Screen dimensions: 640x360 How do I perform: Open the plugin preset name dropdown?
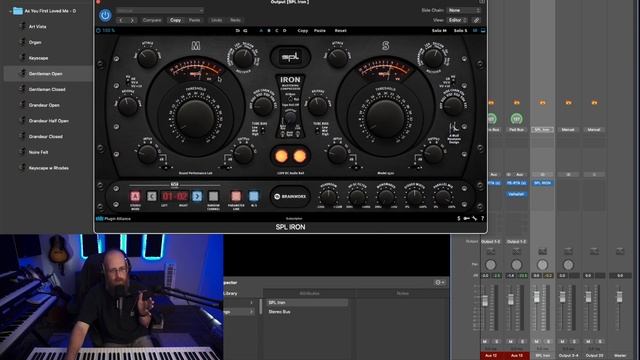[160, 10]
